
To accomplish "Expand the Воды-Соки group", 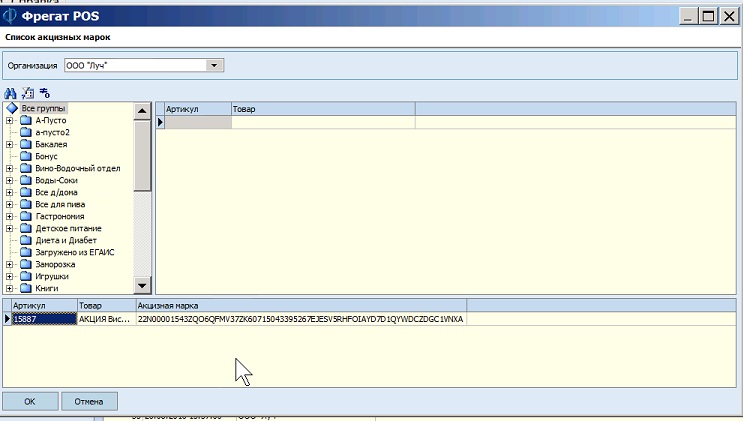I will (x=9, y=181).
